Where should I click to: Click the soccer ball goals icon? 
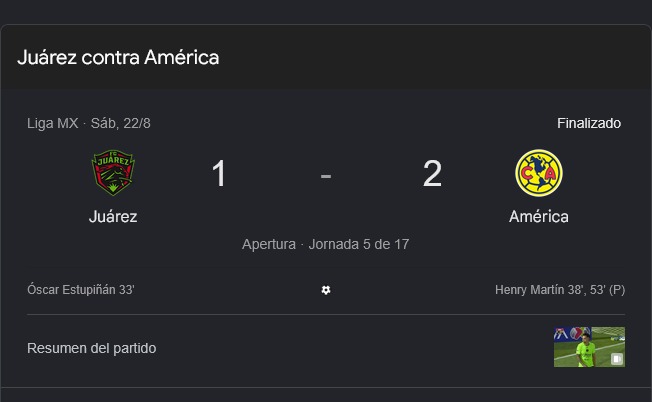point(326,290)
